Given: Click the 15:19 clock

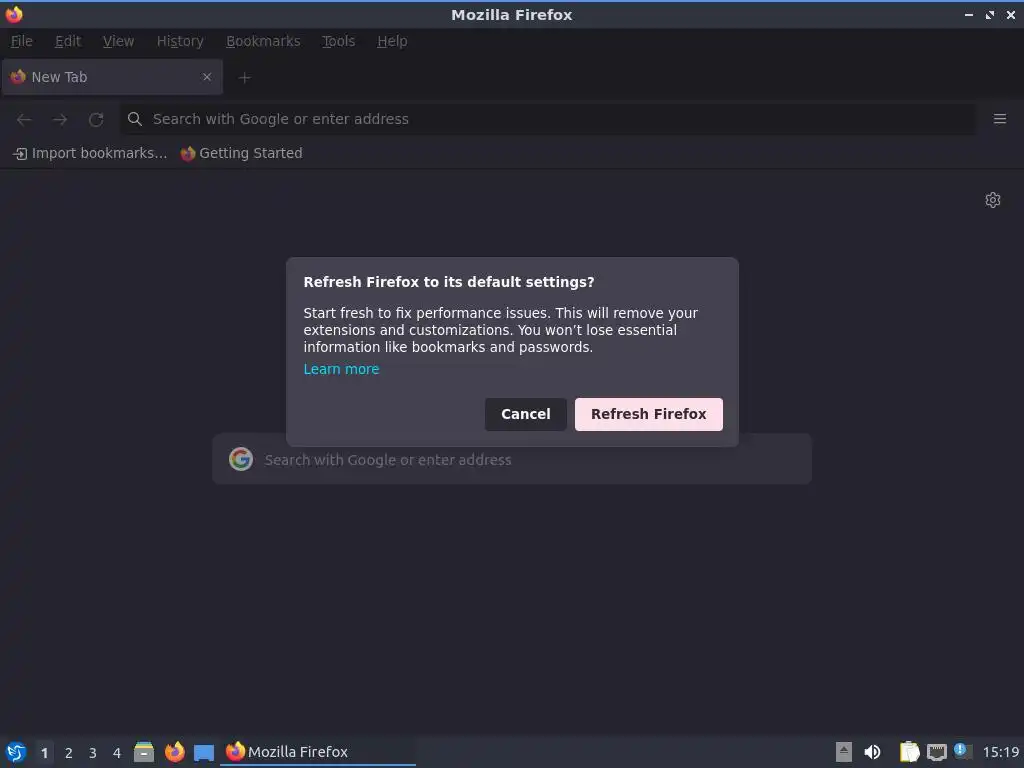Looking at the screenshot, I should [1000, 752].
